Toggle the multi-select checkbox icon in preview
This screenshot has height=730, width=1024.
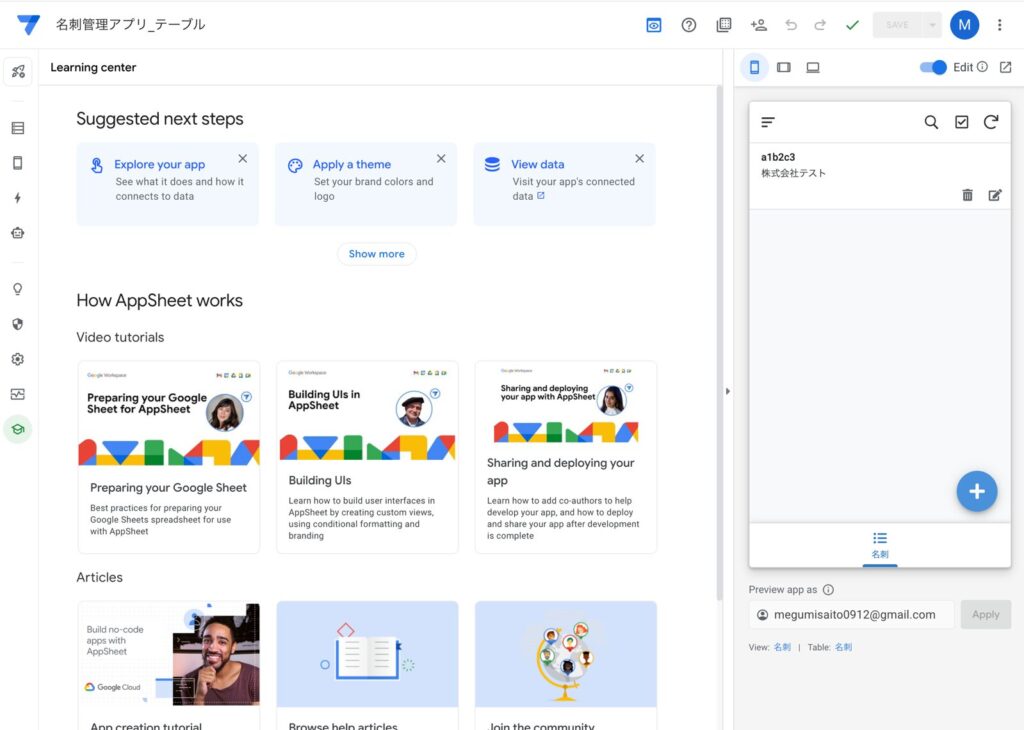click(961, 122)
